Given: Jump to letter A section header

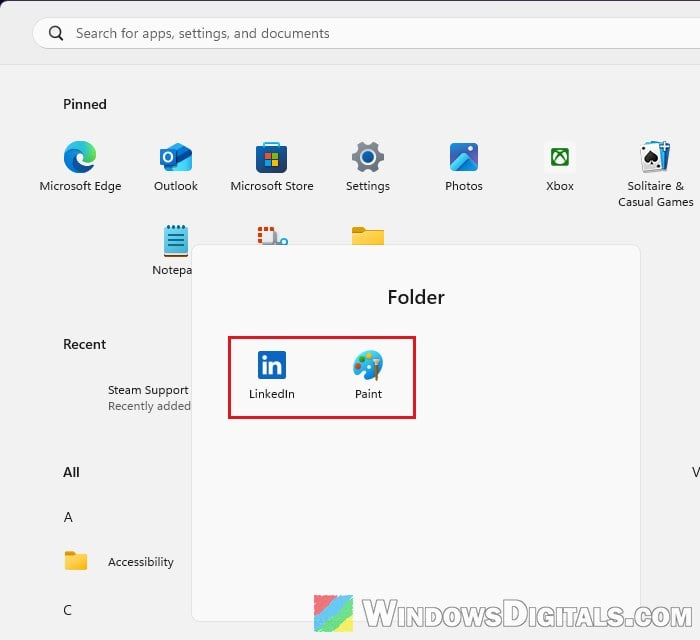Looking at the screenshot, I should coord(68,517).
